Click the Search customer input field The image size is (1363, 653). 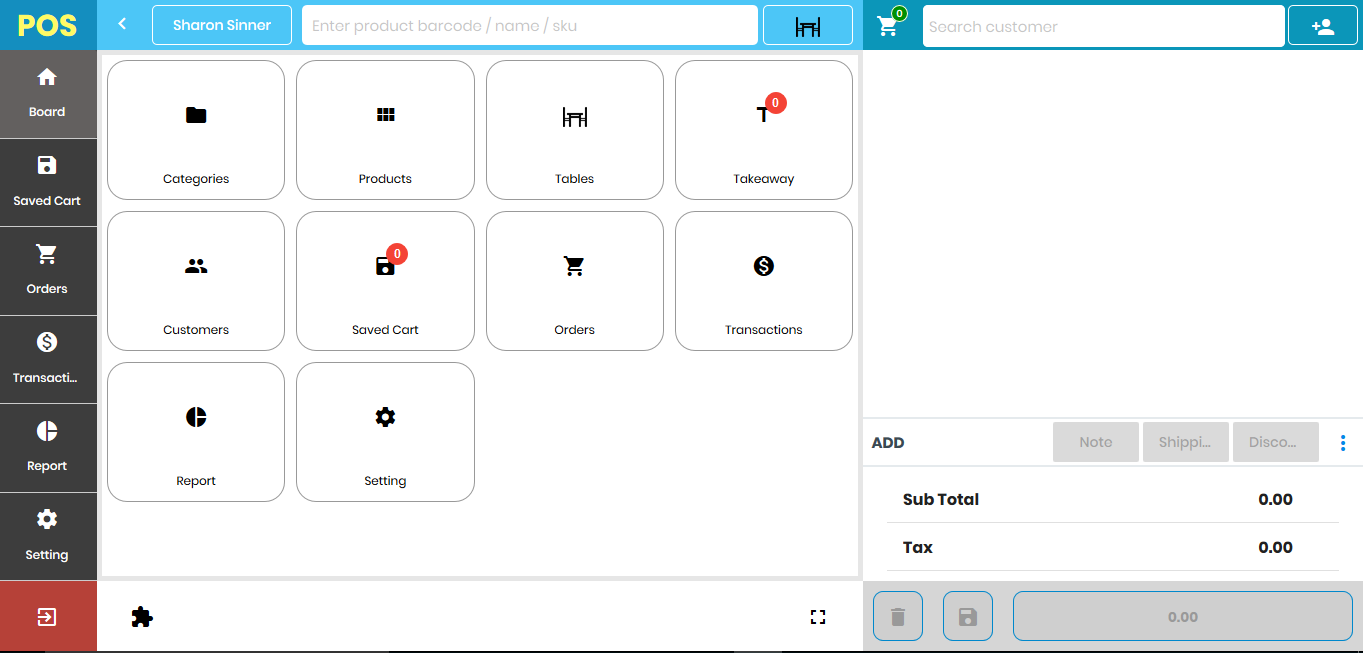(x=1102, y=27)
